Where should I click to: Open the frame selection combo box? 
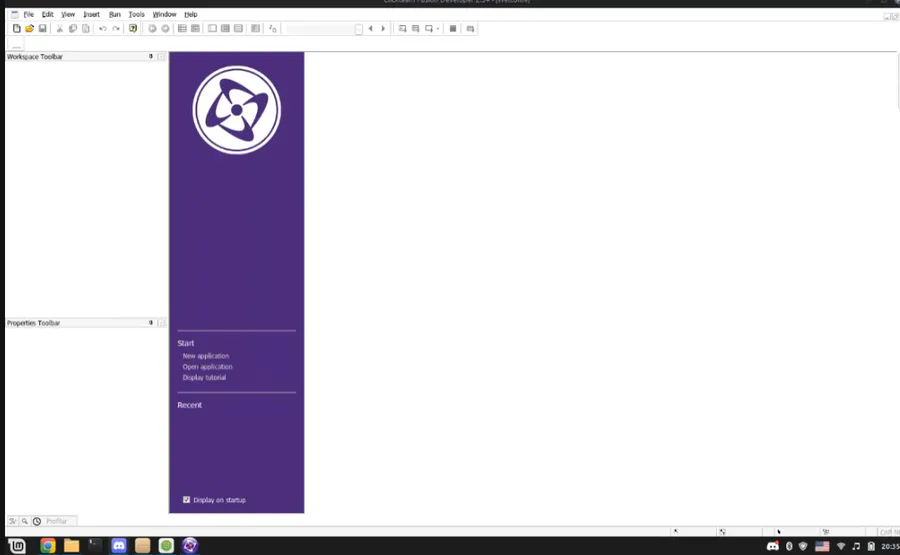pos(324,28)
